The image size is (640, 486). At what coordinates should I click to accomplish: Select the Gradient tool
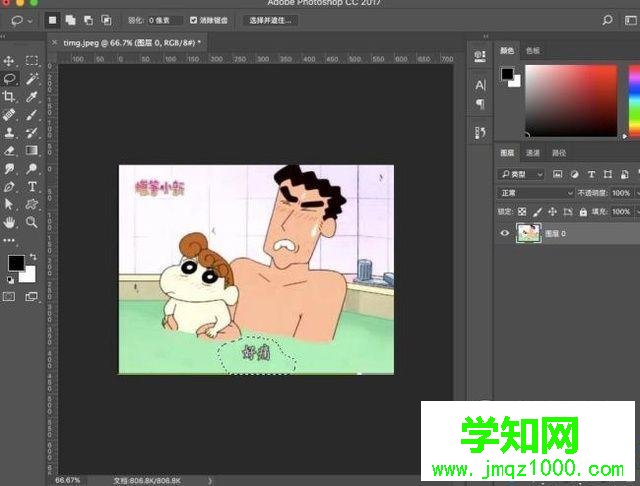32,151
